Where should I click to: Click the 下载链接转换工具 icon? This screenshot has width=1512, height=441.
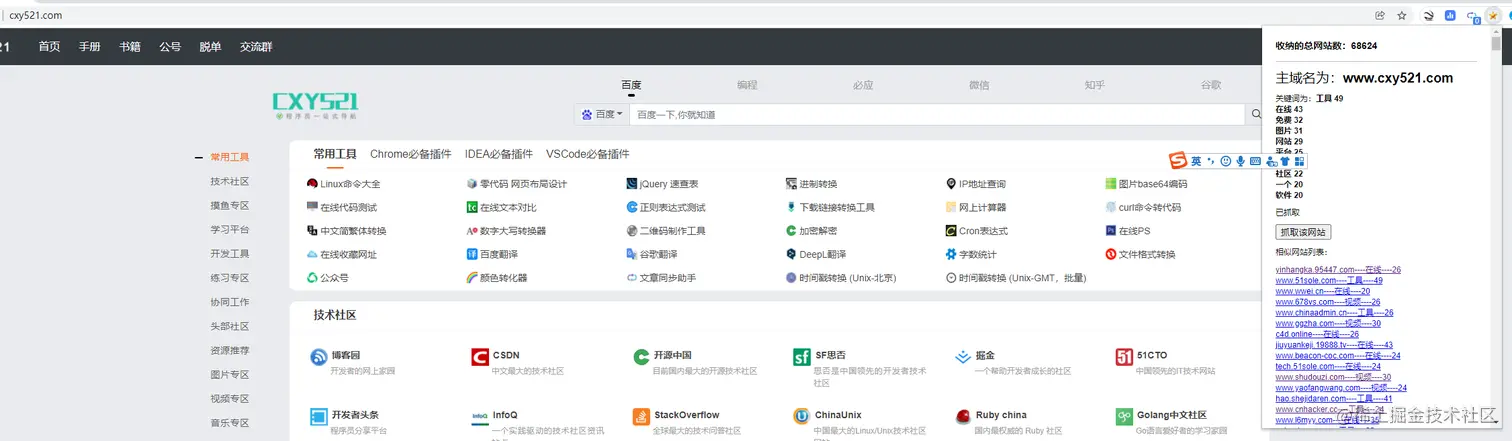(x=791, y=207)
